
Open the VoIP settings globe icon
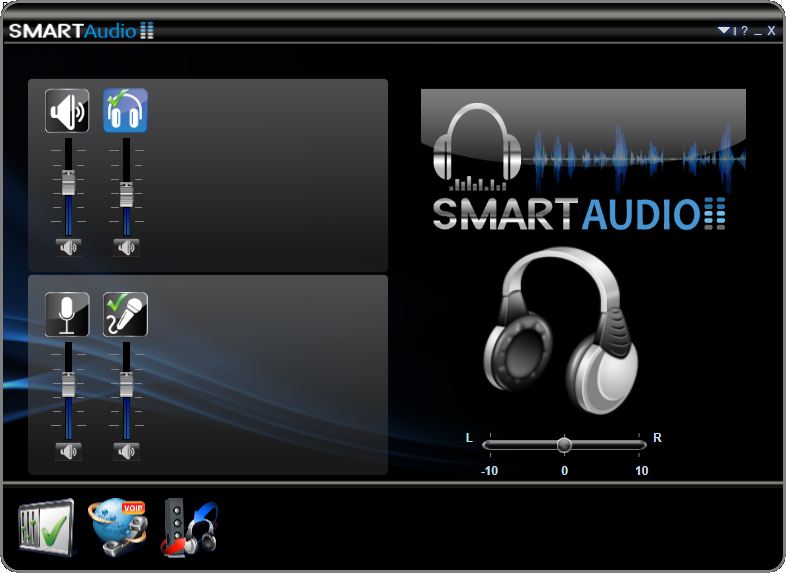118,527
